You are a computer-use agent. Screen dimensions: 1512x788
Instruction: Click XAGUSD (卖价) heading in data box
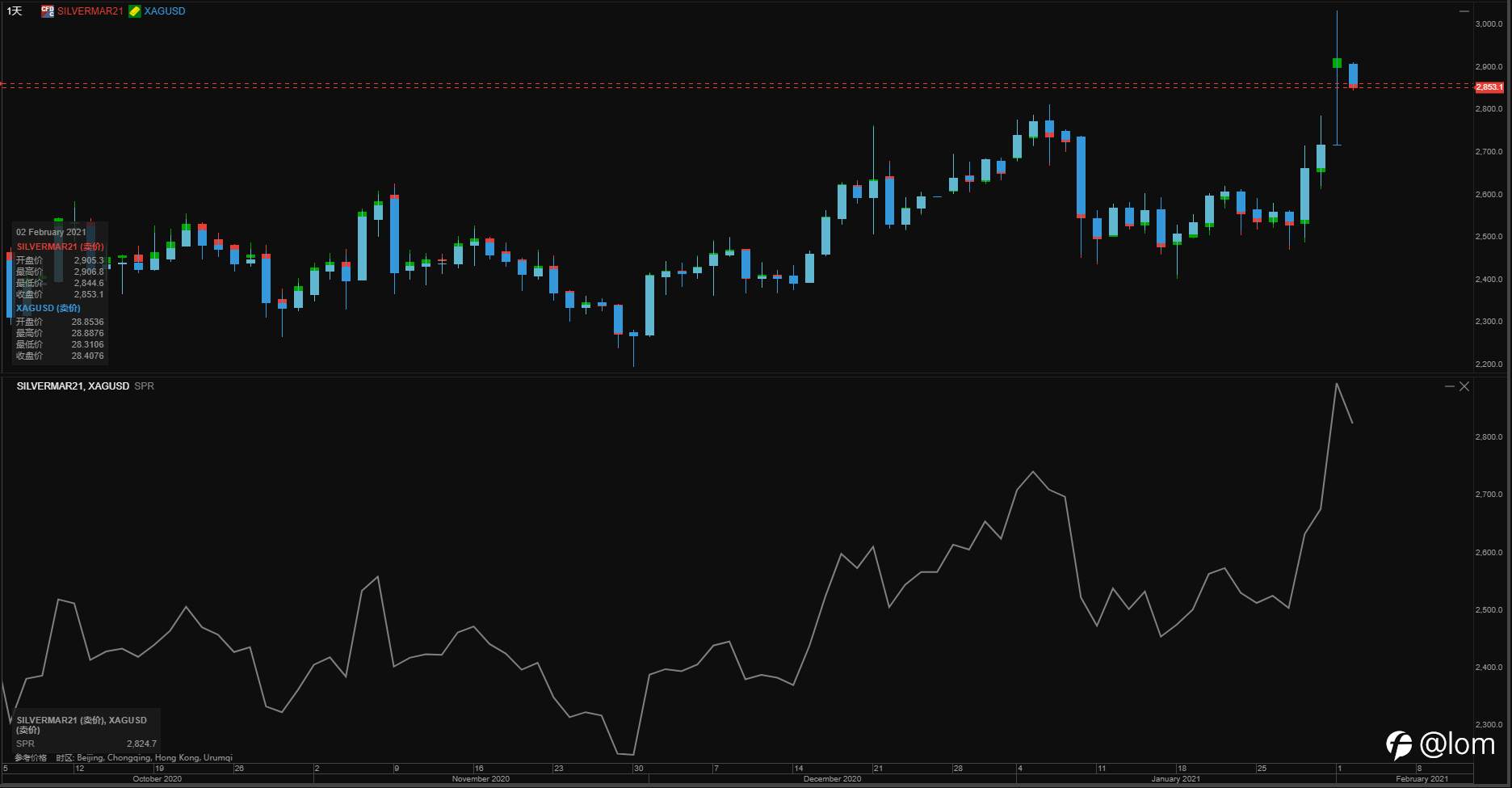point(48,308)
